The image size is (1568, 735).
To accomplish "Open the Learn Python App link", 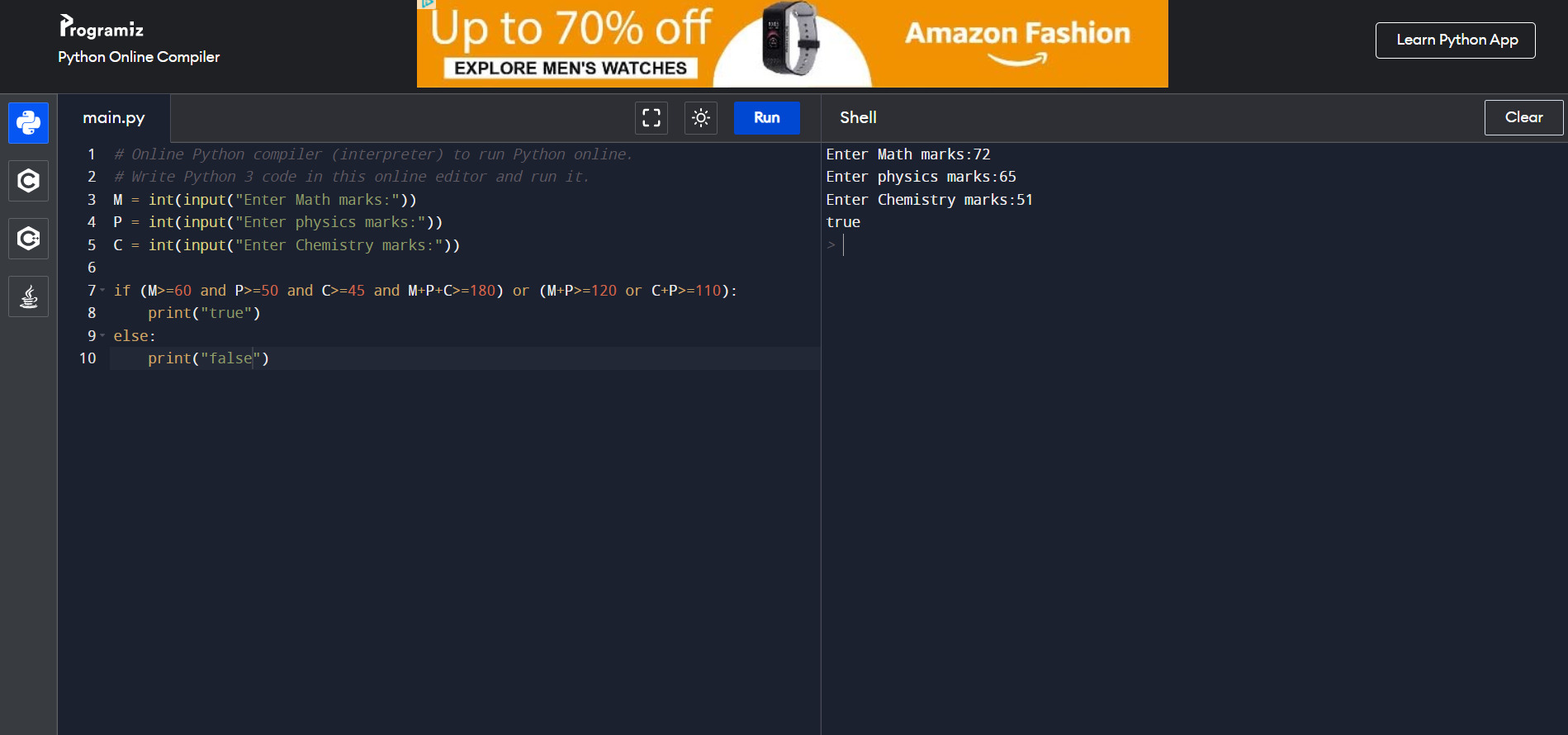I will coord(1456,40).
